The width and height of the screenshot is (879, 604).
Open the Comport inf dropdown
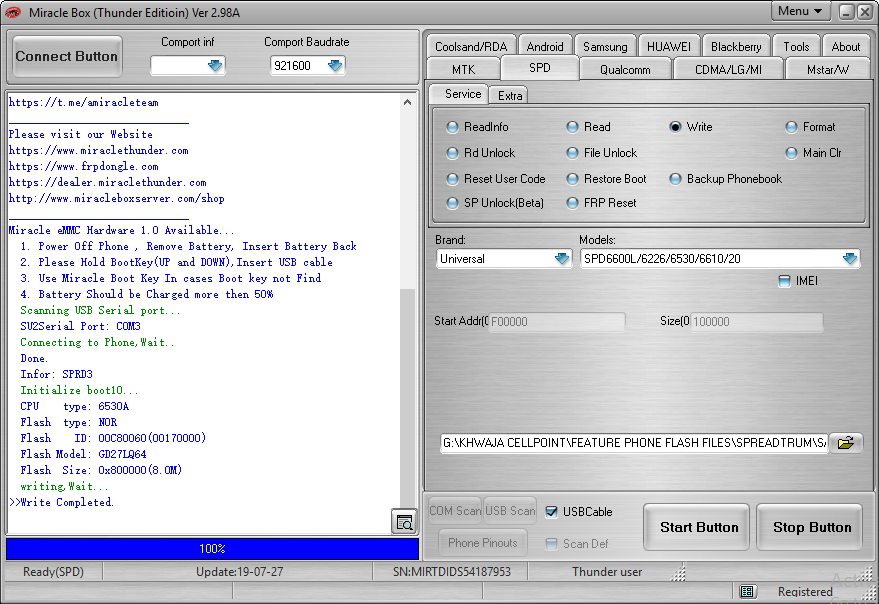pyautogui.click(x=215, y=66)
